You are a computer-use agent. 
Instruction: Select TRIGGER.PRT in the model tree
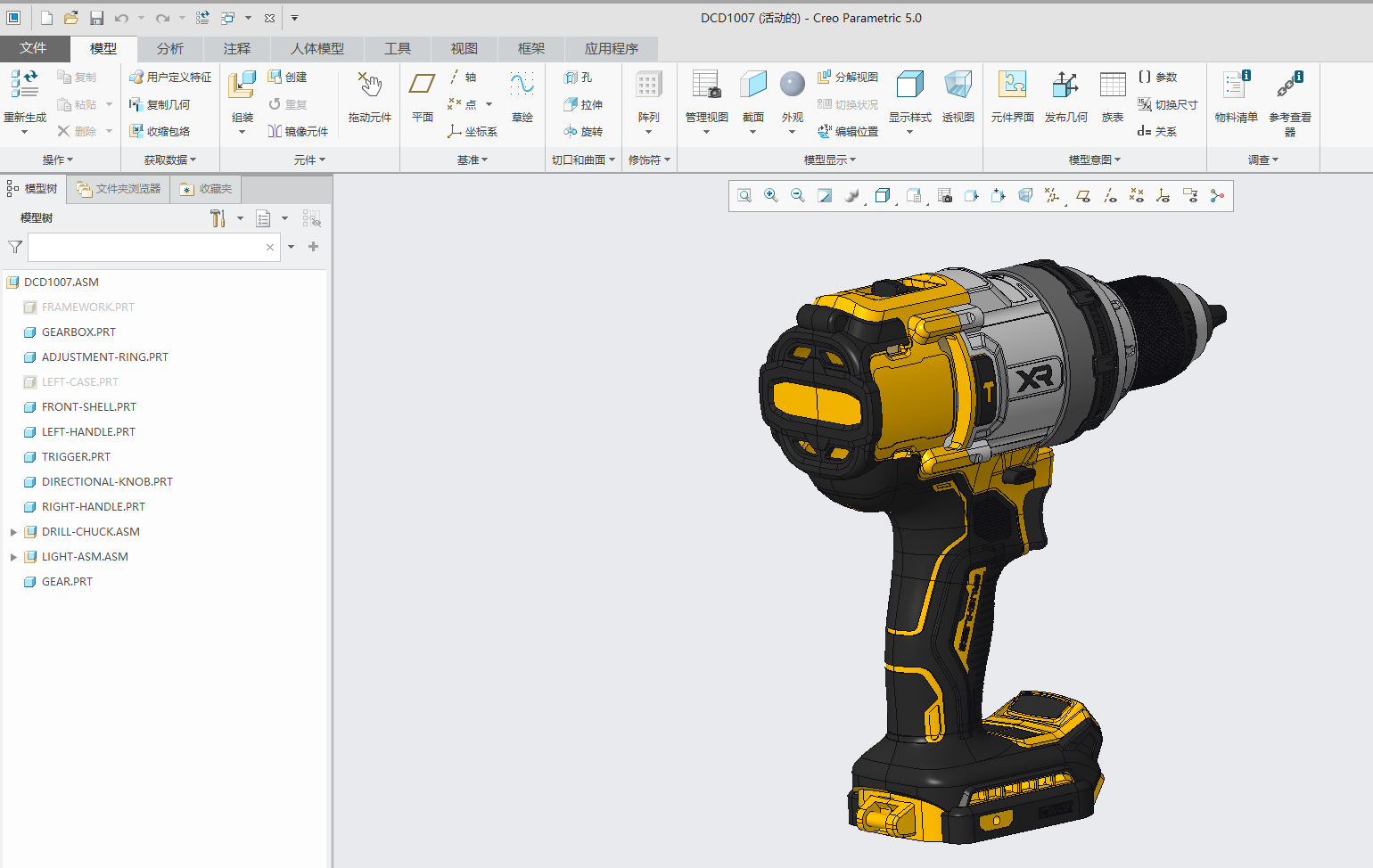(77, 456)
